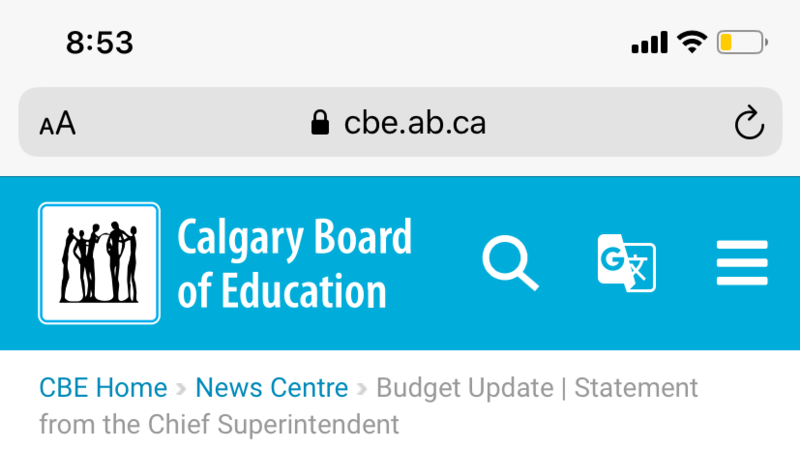Click the Calgary Board of Education title
This screenshot has height=450, width=800.
point(294,263)
